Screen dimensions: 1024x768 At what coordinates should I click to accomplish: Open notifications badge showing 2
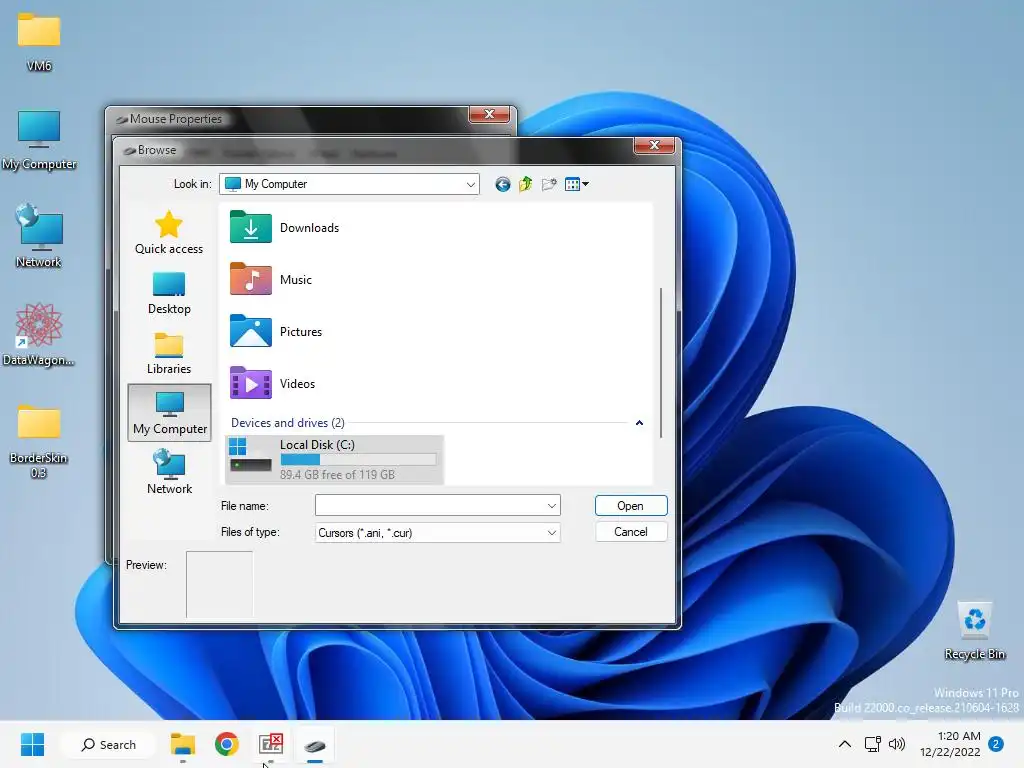coord(996,744)
